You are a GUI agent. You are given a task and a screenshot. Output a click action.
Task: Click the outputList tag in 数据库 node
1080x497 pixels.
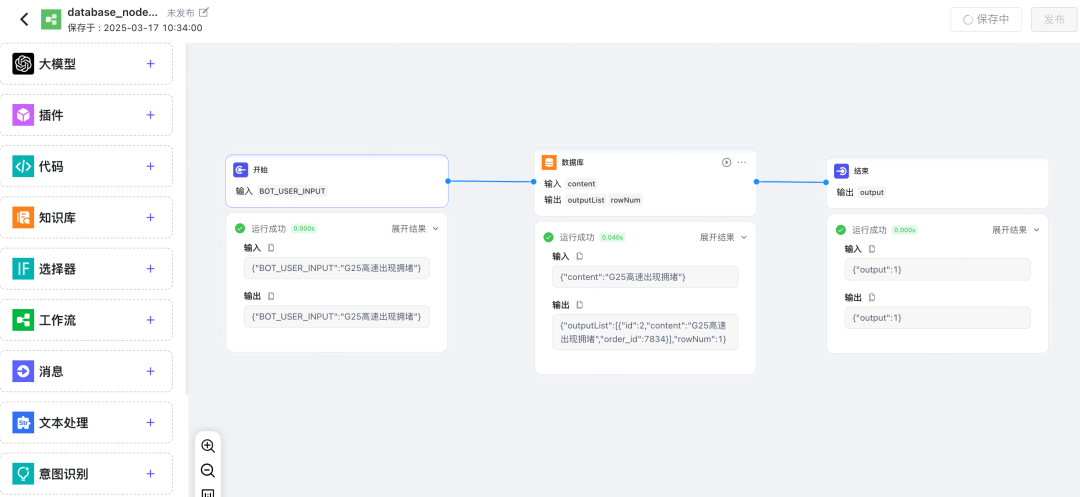point(585,200)
